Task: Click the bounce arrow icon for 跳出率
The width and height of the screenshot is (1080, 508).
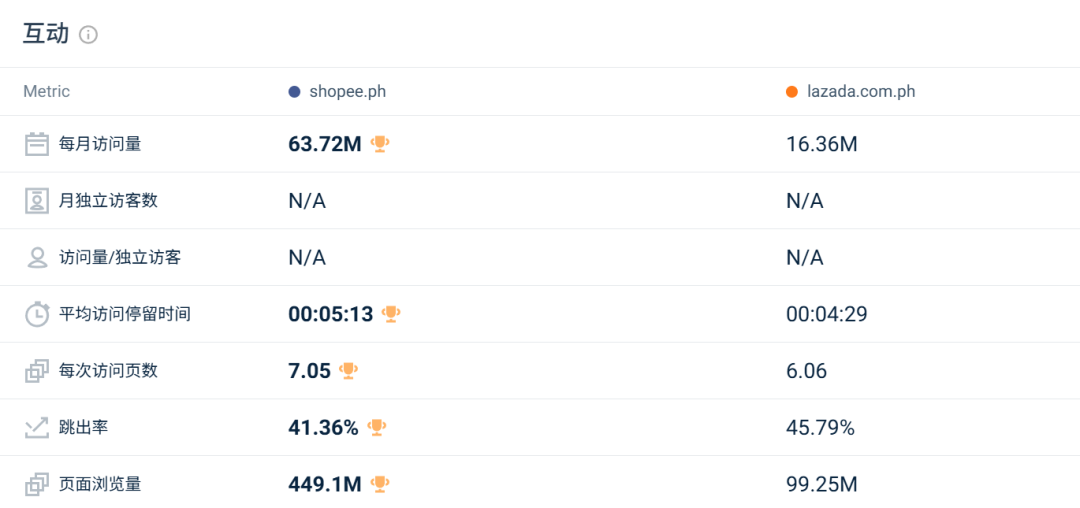Action: 37,427
